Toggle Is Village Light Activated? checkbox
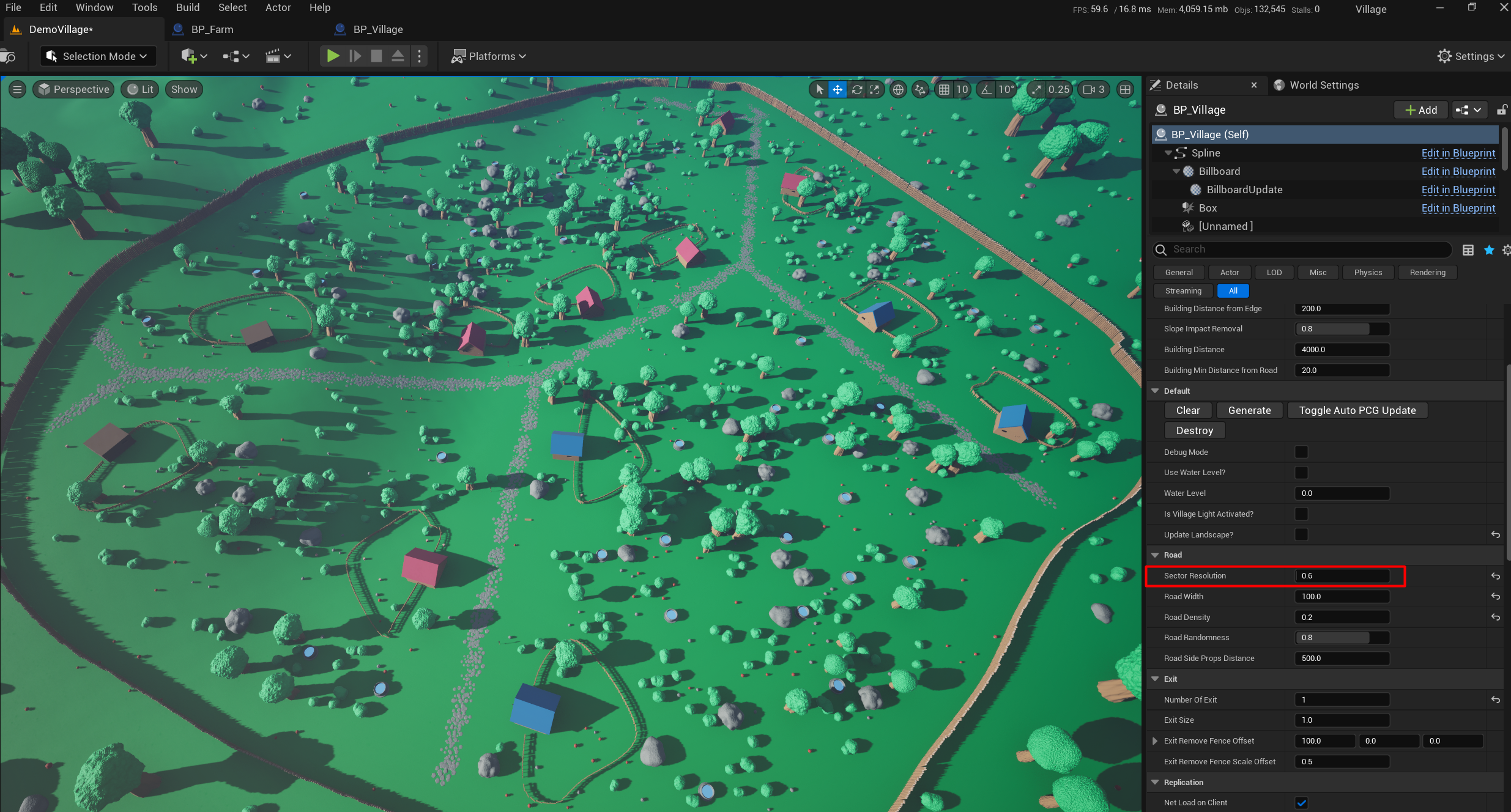The width and height of the screenshot is (1511, 812). (x=1301, y=514)
